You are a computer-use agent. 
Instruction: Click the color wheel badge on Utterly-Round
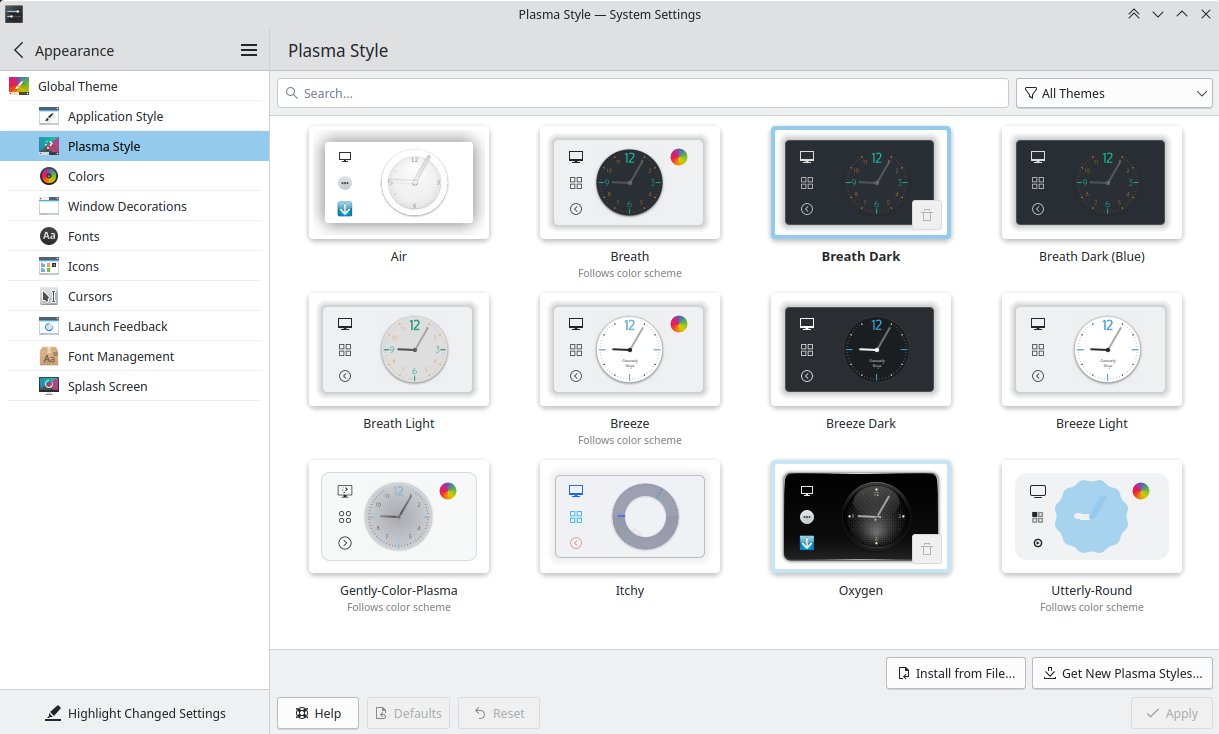1141,491
